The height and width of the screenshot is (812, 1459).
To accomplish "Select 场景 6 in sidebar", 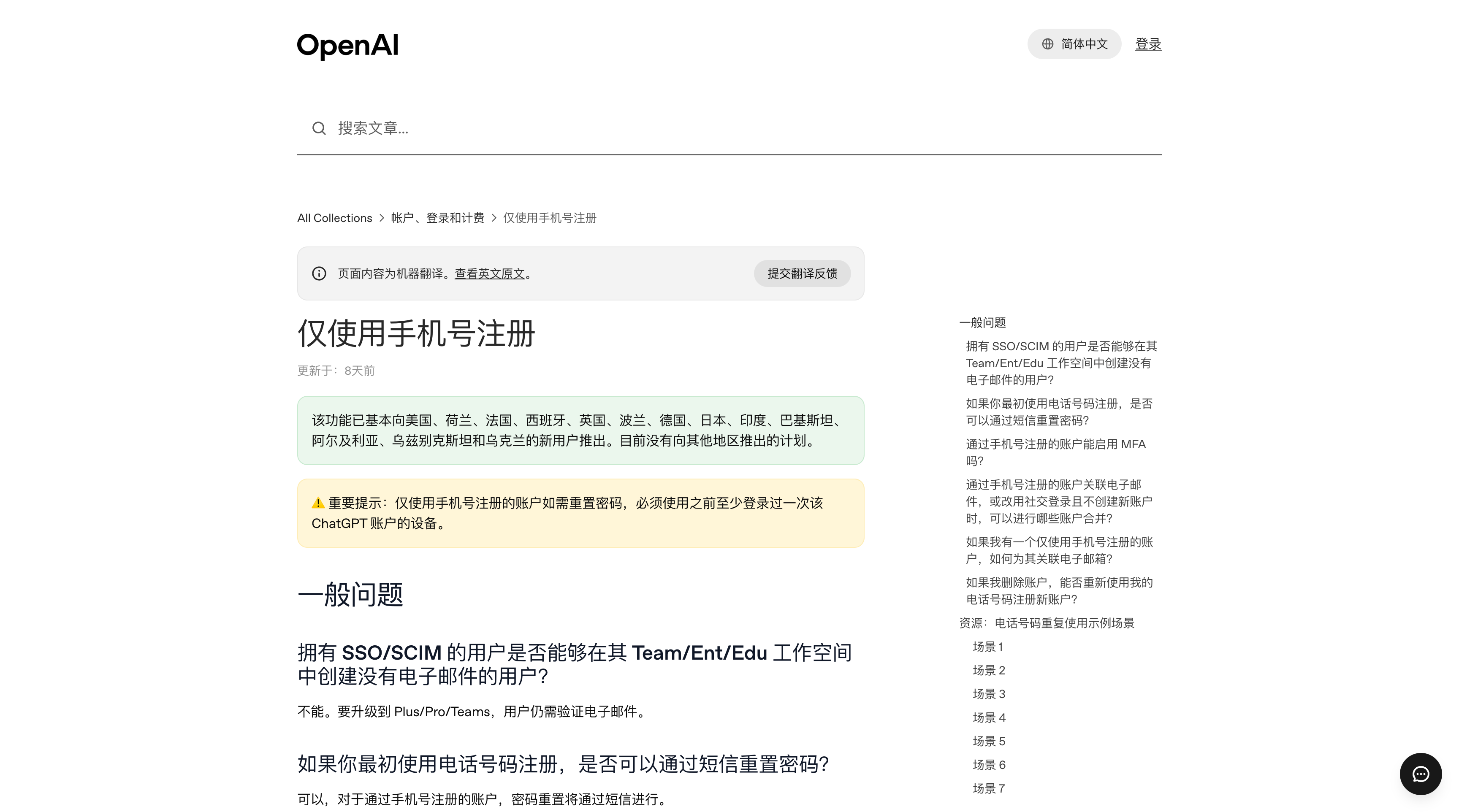I will coord(989,765).
